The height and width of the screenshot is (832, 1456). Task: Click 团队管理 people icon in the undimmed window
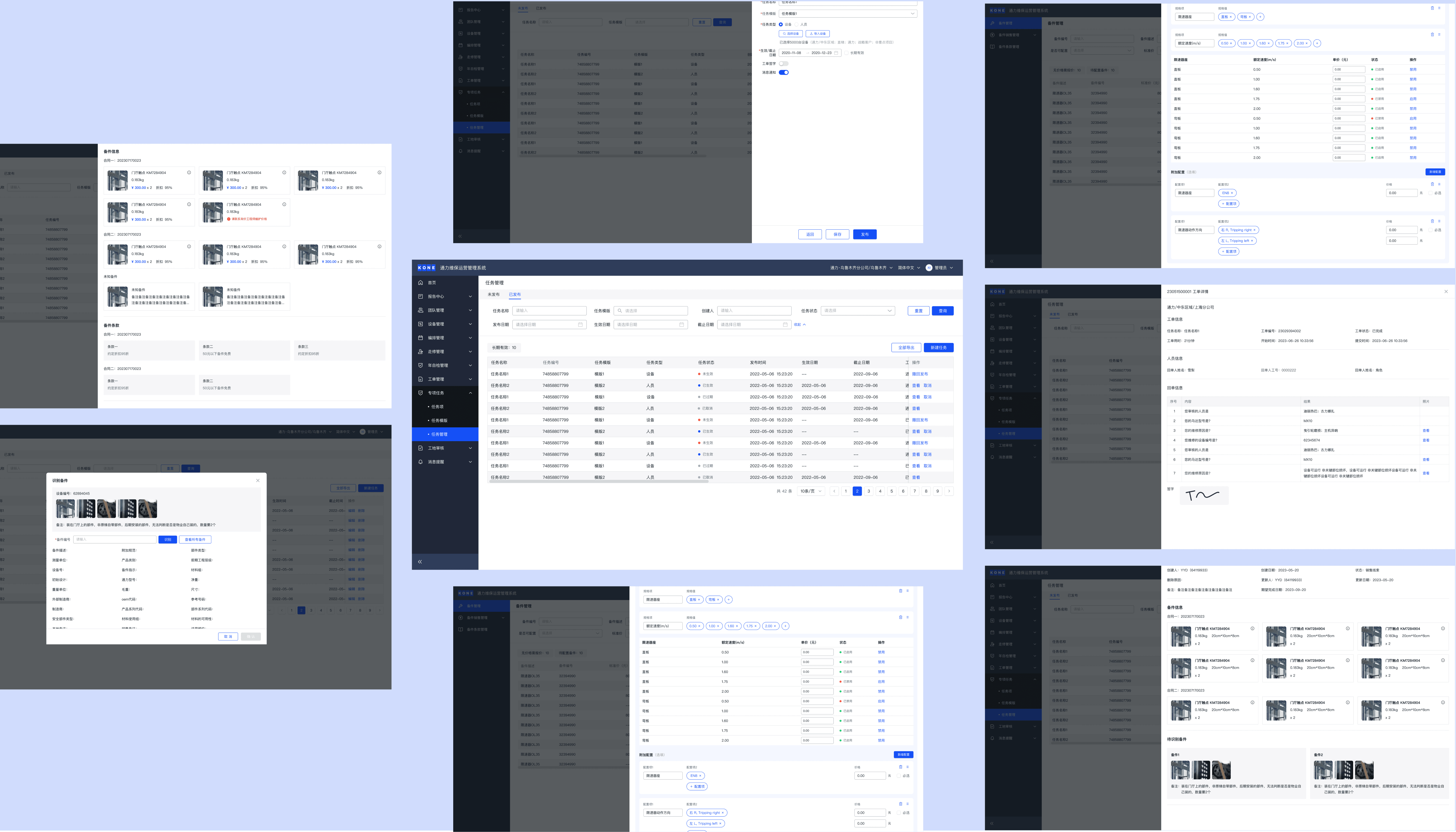click(x=420, y=310)
